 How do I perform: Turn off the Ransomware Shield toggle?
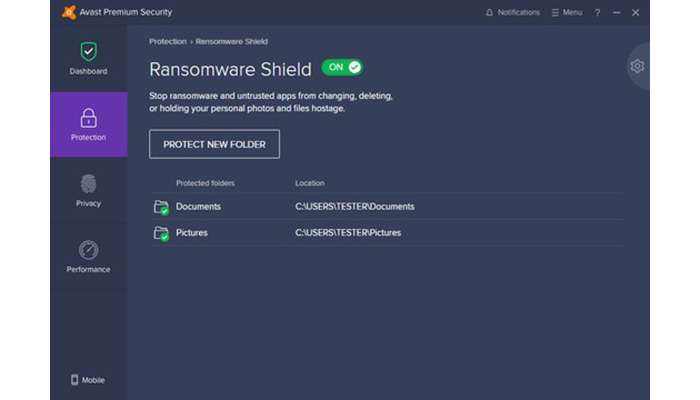tap(342, 67)
